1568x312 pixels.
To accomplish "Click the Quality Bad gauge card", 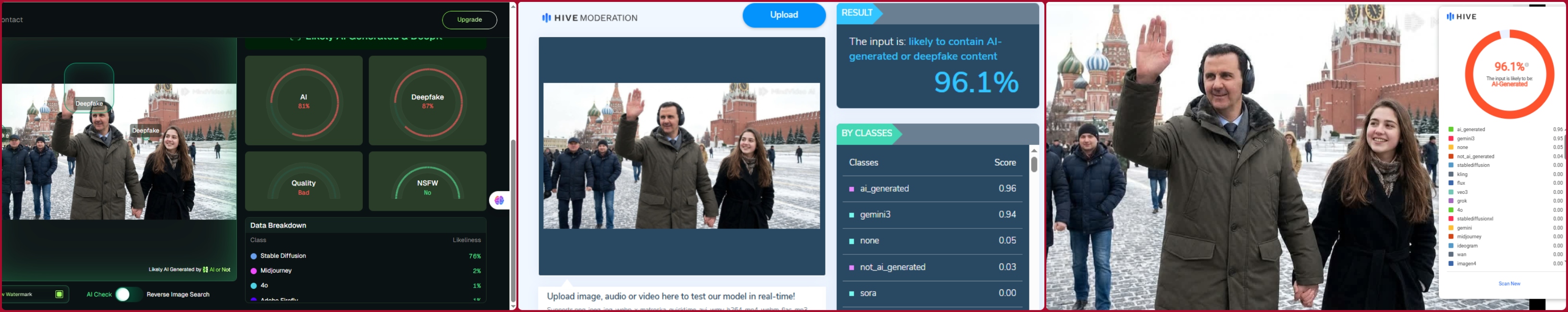I will click(303, 182).
